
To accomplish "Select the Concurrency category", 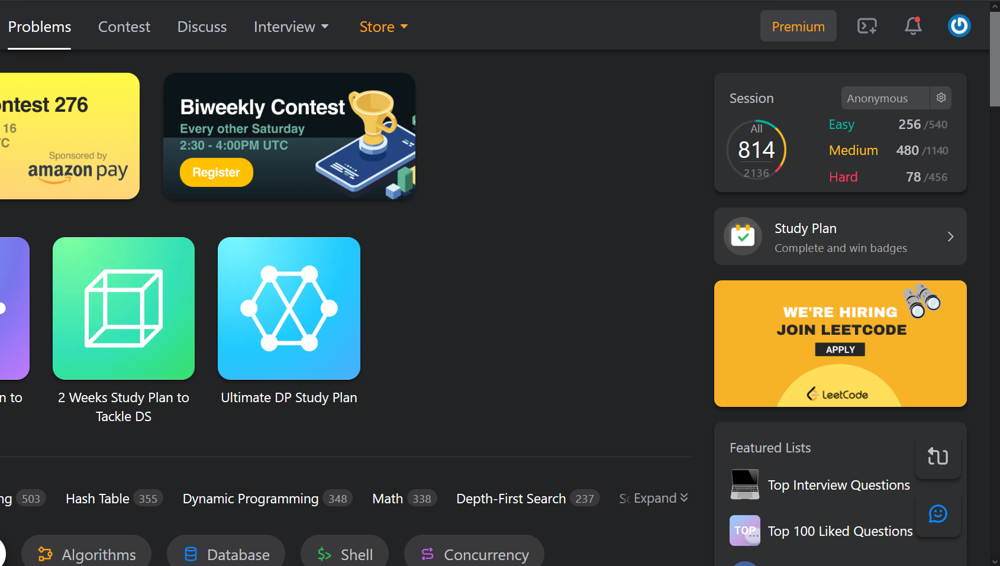I will pos(474,554).
